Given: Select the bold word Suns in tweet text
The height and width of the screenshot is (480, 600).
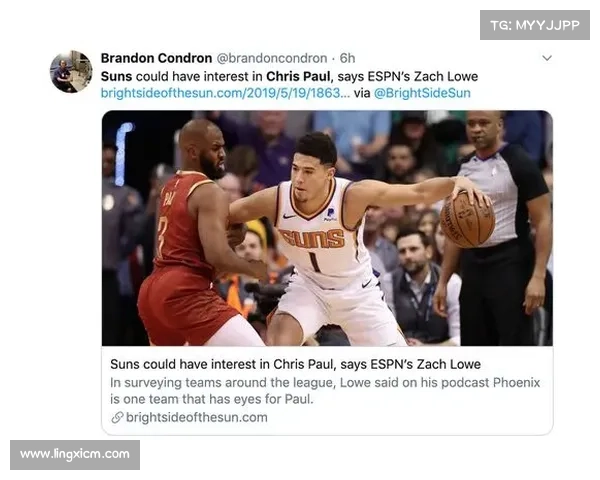Looking at the screenshot, I should (x=116, y=76).
